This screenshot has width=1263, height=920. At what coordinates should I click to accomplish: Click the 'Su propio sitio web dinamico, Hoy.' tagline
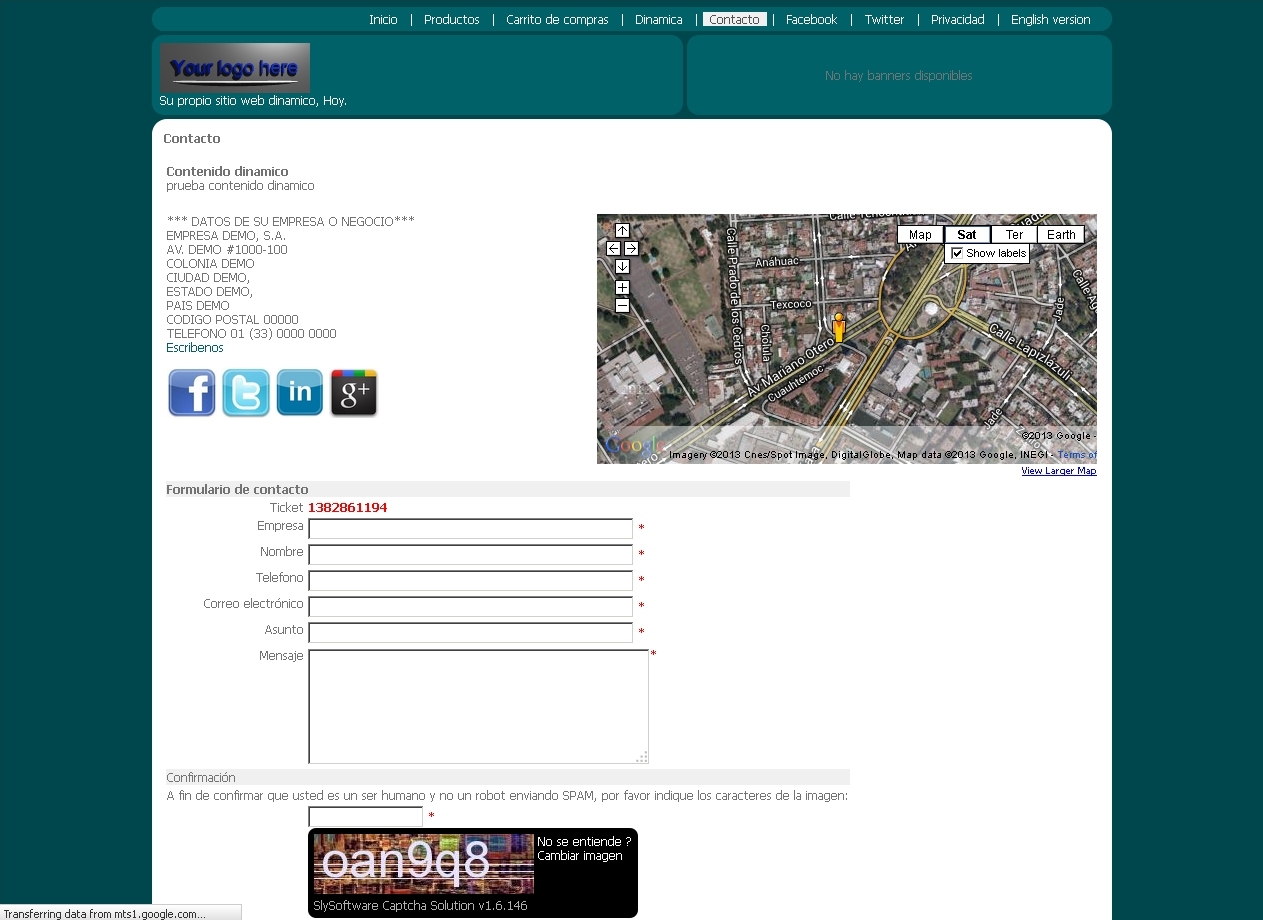(x=253, y=101)
